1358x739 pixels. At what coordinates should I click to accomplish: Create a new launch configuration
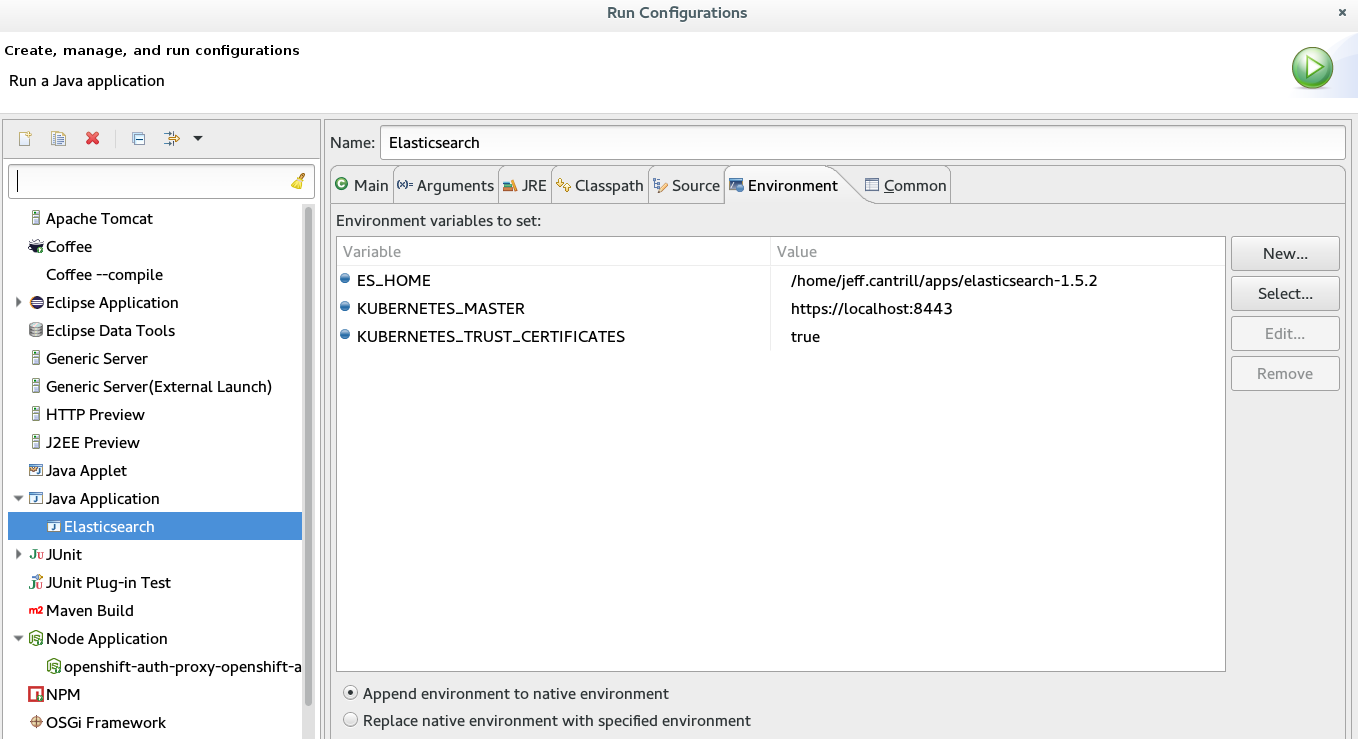25,139
